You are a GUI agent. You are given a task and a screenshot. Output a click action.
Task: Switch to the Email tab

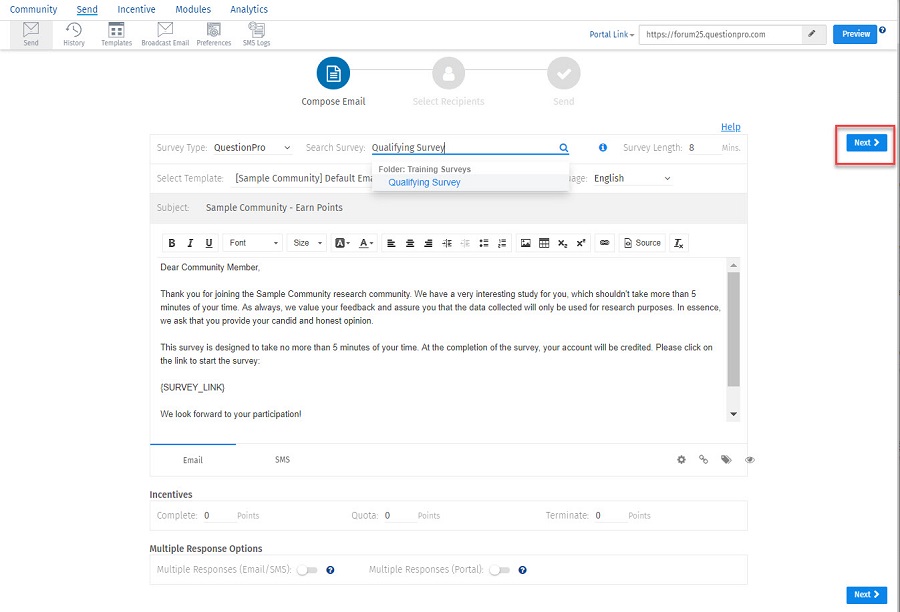[193, 460]
